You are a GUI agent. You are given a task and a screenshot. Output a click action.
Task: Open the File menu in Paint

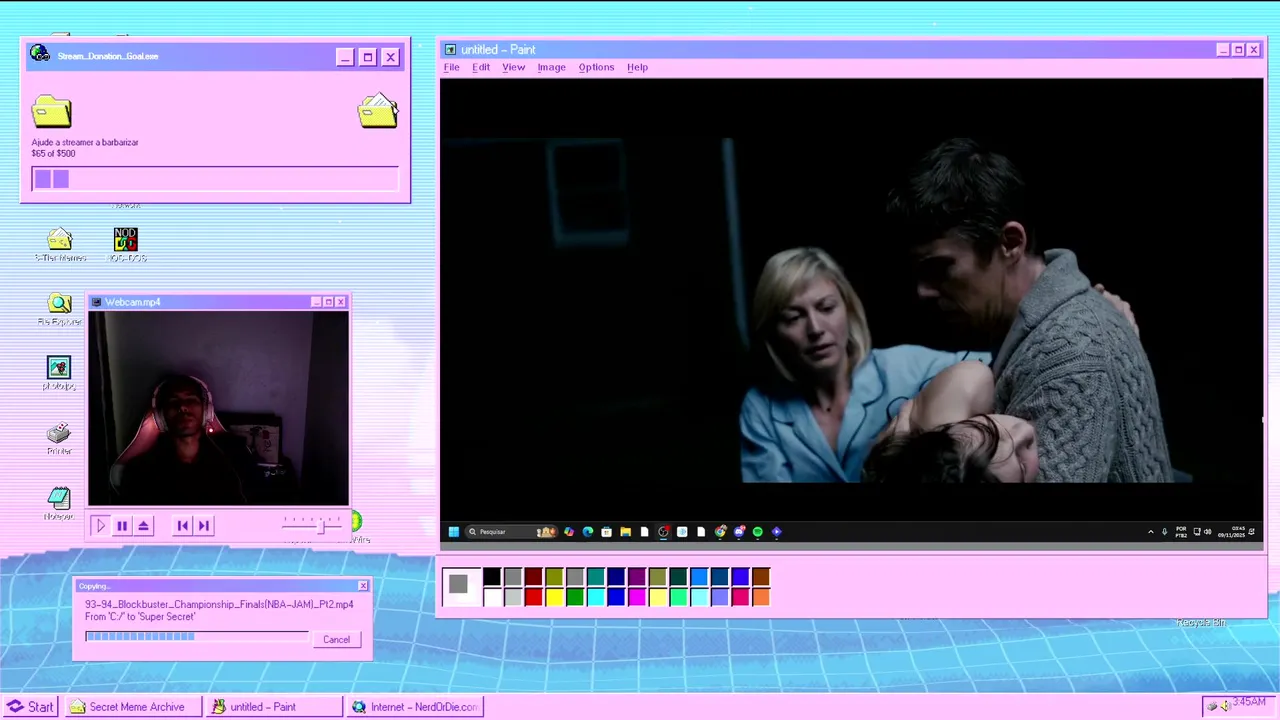coord(451,67)
